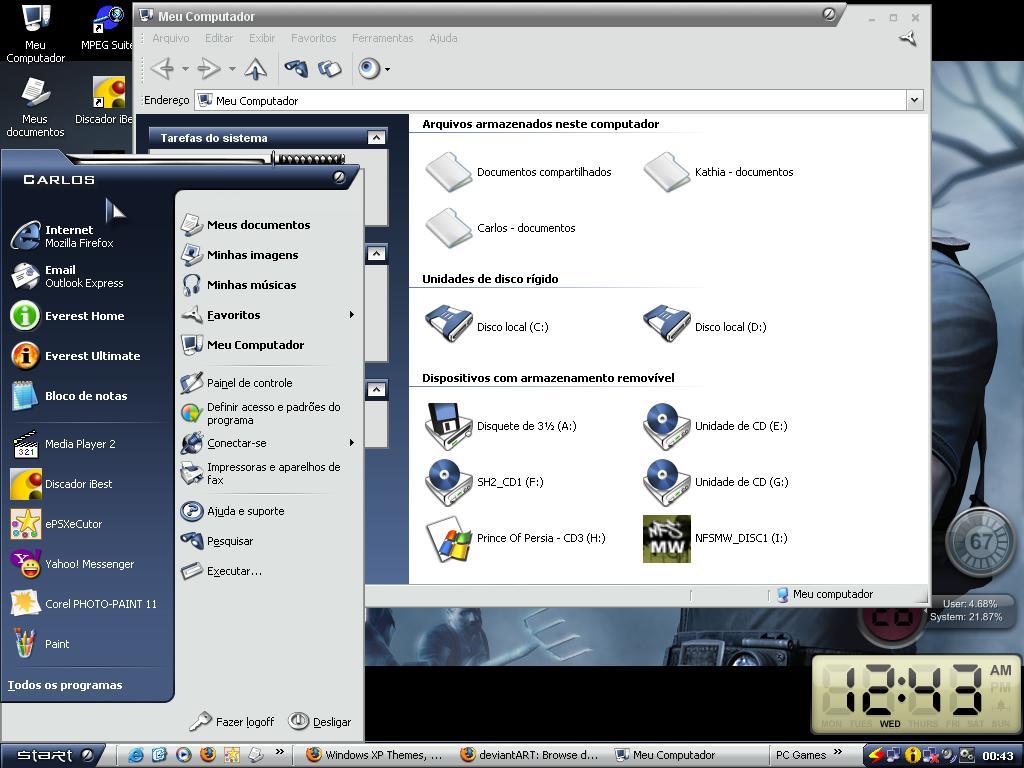1024x768 pixels.
Task: Open Painel de controle
Action: (269, 383)
